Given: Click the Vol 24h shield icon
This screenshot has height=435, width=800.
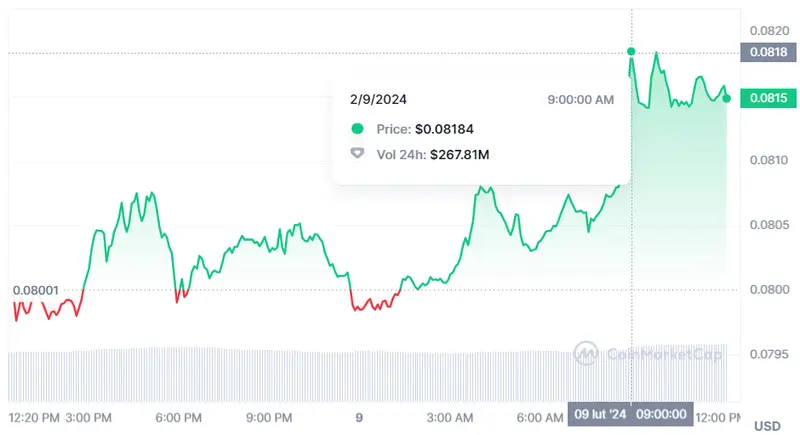Looking at the screenshot, I should point(357,155).
